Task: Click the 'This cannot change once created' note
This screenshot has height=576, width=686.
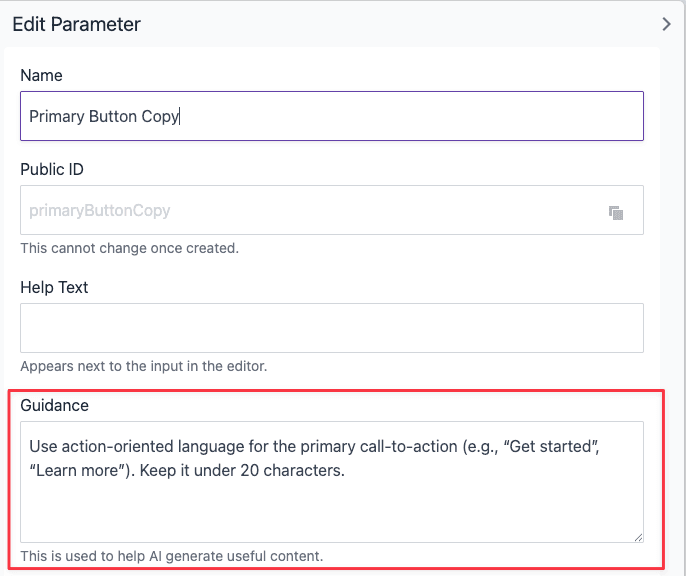Action: click(129, 248)
